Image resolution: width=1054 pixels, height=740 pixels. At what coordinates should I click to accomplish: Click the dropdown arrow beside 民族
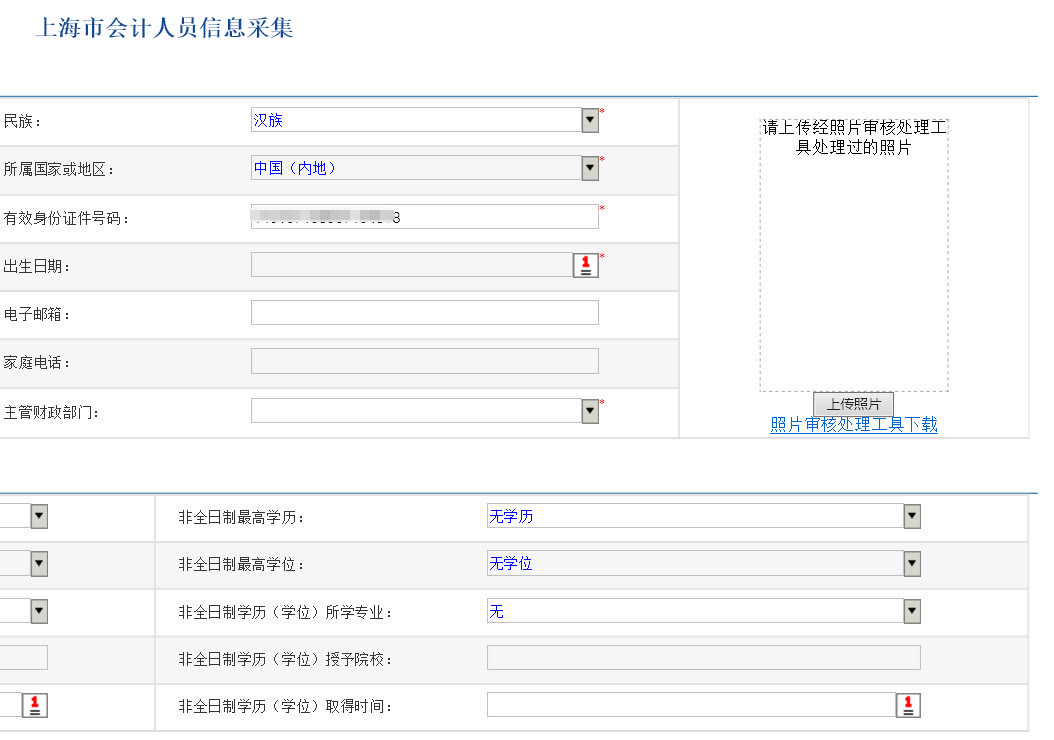click(589, 119)
